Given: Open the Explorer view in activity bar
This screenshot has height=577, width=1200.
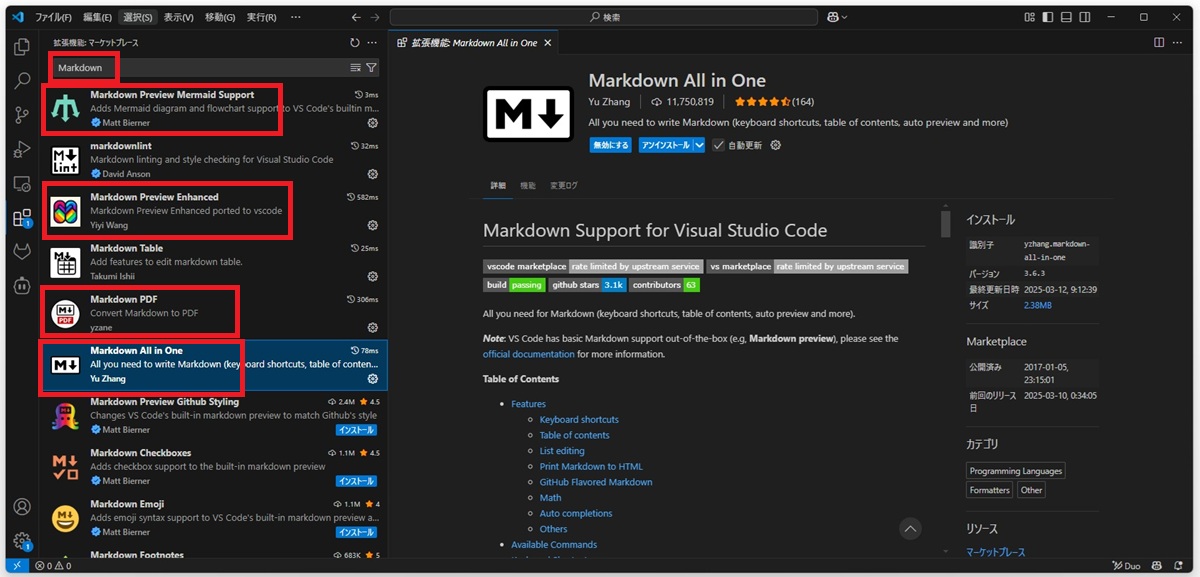Looking at the screenshot, I should click(21, 47).
